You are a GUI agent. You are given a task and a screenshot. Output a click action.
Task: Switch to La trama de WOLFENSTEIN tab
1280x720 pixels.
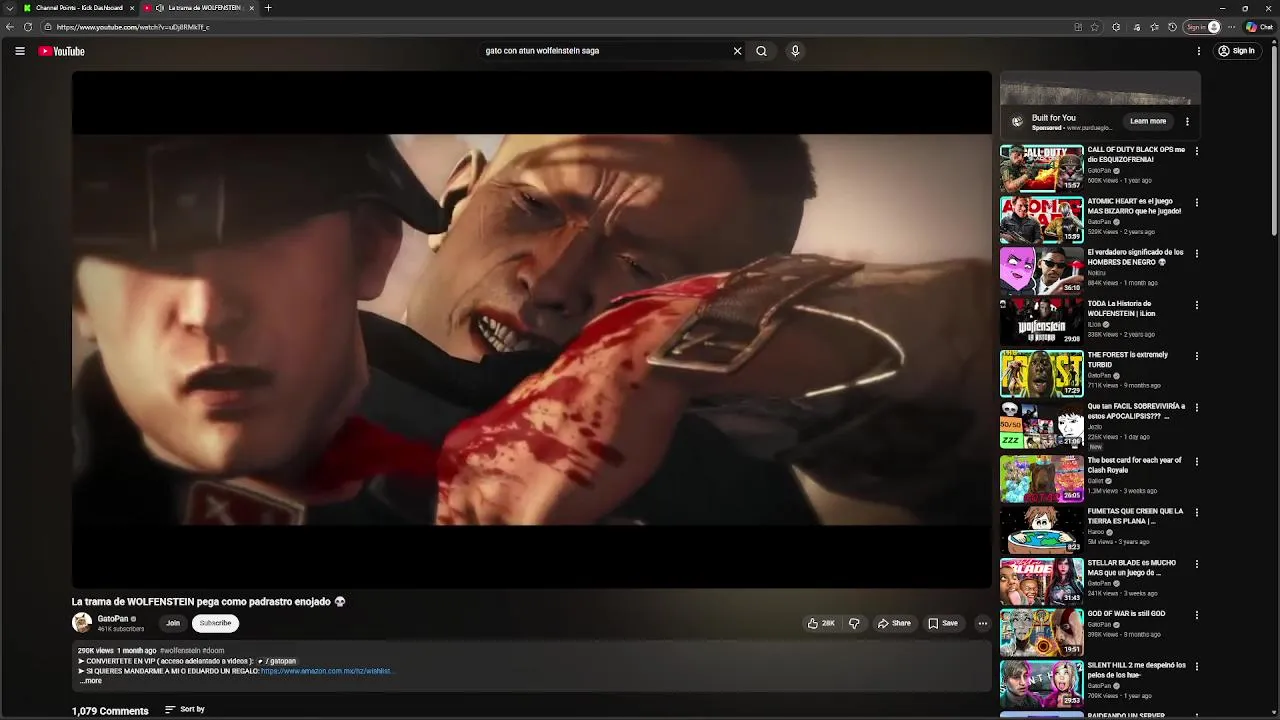click(x=200, y=8)
